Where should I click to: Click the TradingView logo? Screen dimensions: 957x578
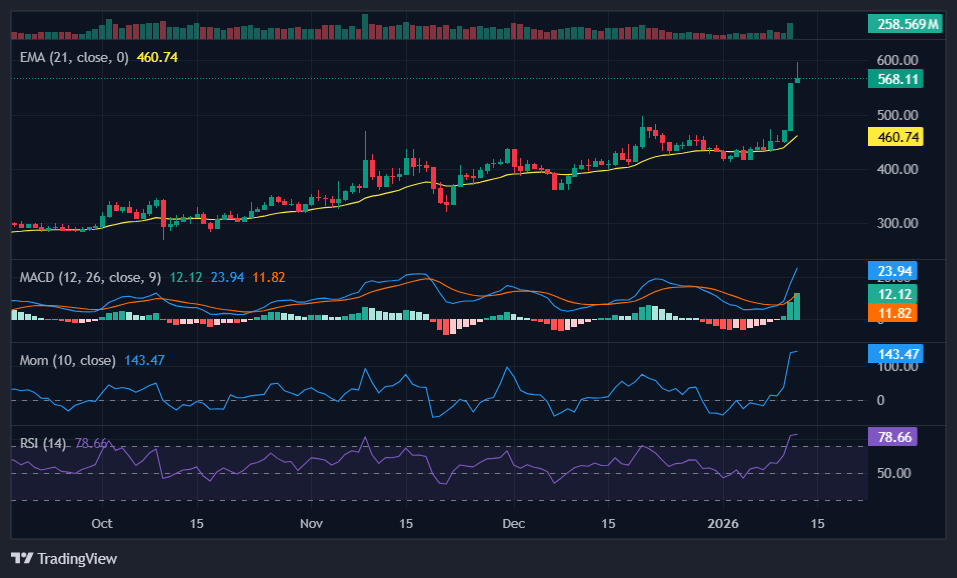pyautogui.click(x=64, y=558)
